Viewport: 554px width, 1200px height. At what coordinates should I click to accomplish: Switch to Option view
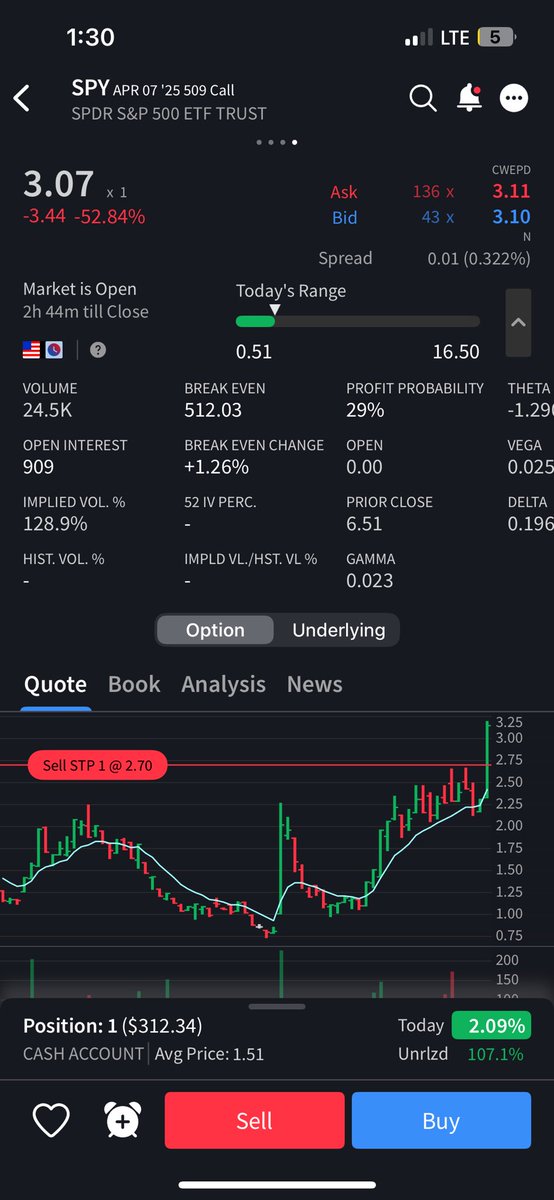pyautogui.click(x=215, y=630)
